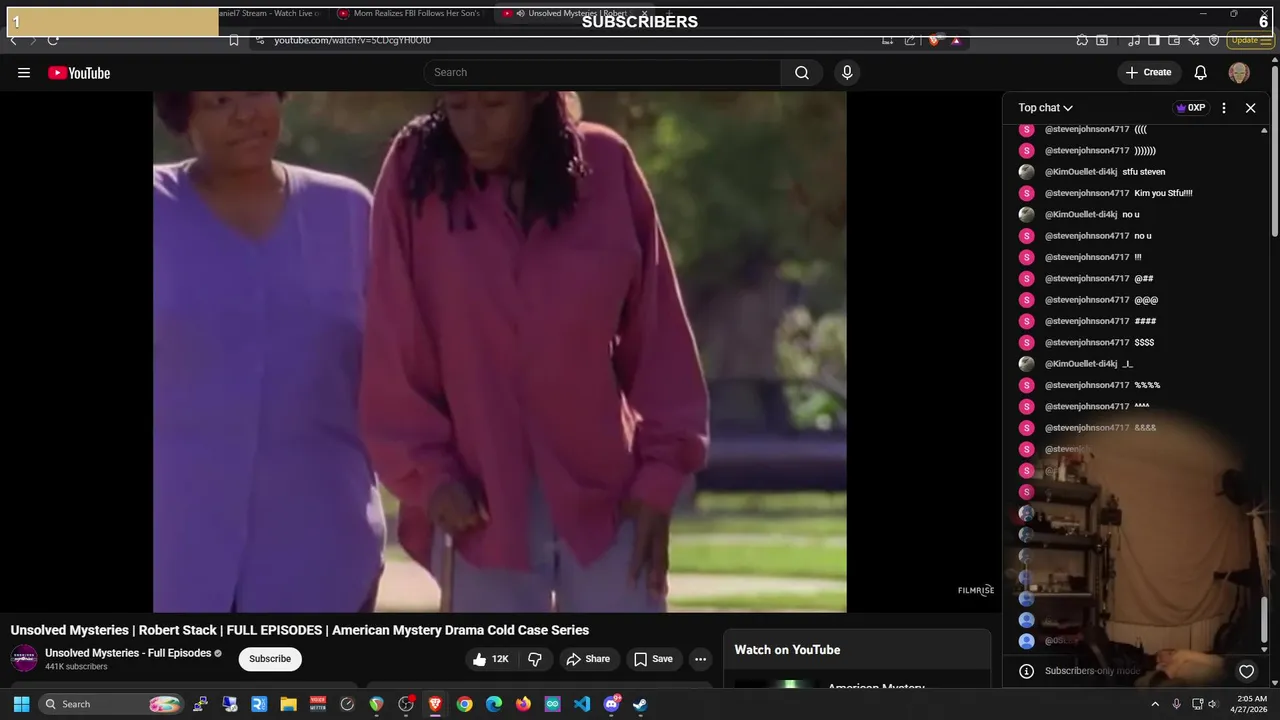The width and height of the screenshot is (1280, 720).
Task: Open account menu via profile avatar
Action: (x=1239, y=73)
